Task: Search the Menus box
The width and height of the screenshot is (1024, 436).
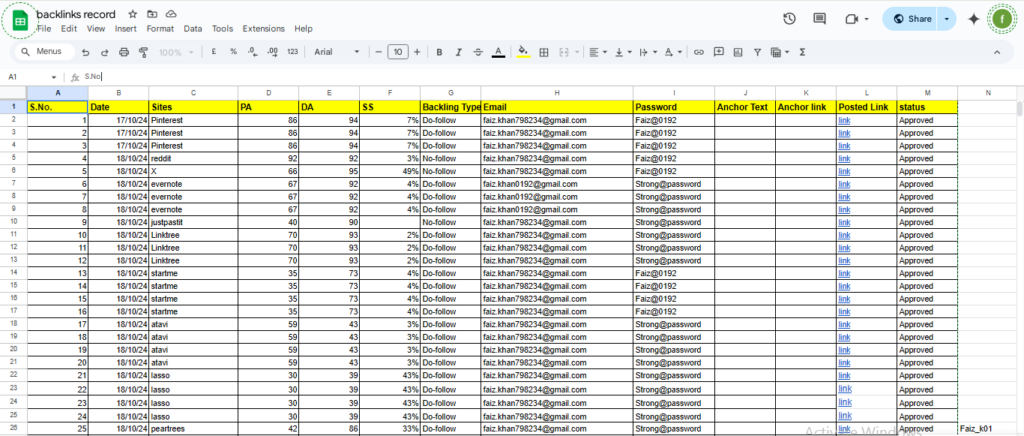Action: click(46, 52)
